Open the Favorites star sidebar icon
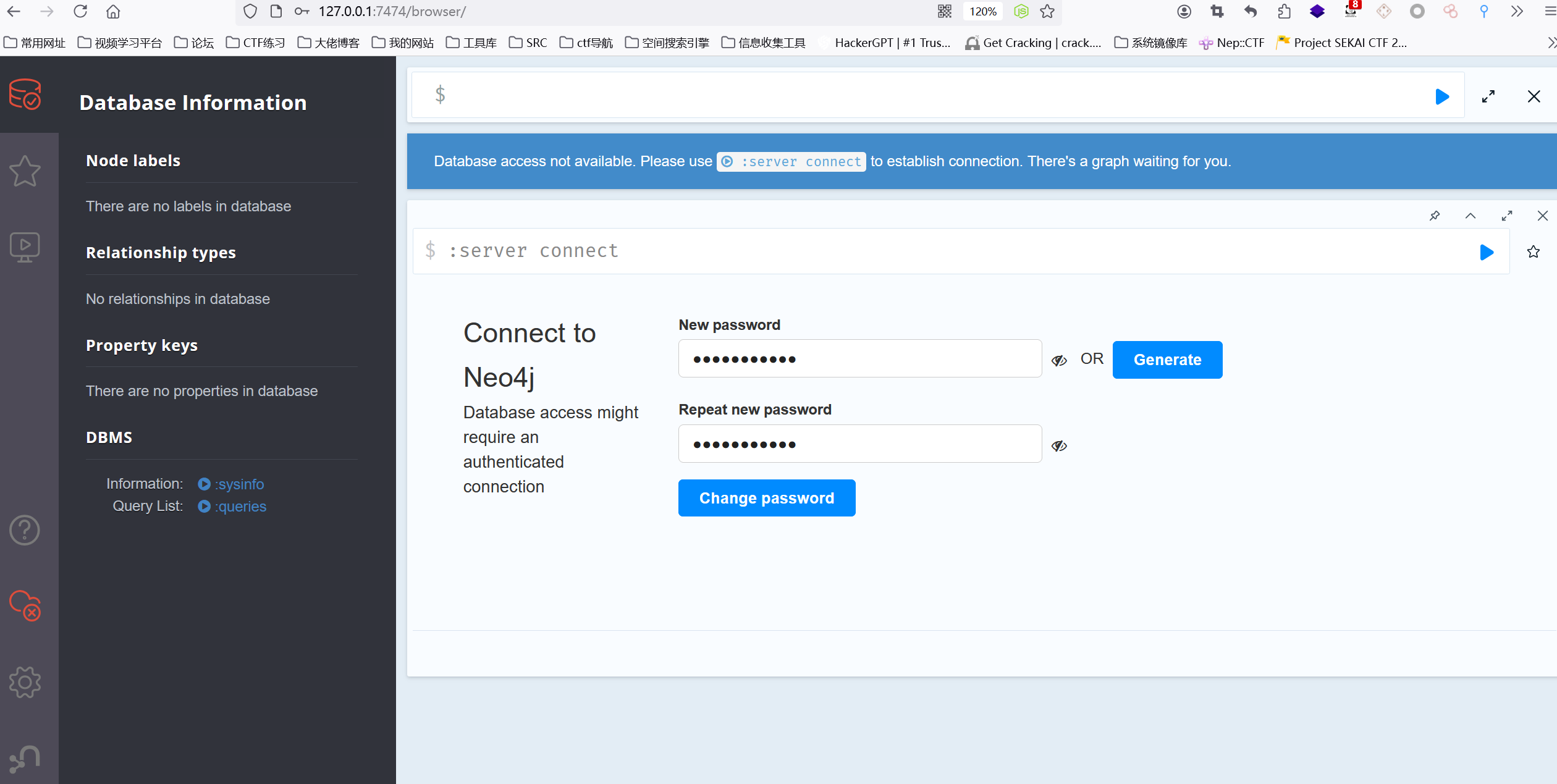The image size is (1557, 784). (25, 171)
